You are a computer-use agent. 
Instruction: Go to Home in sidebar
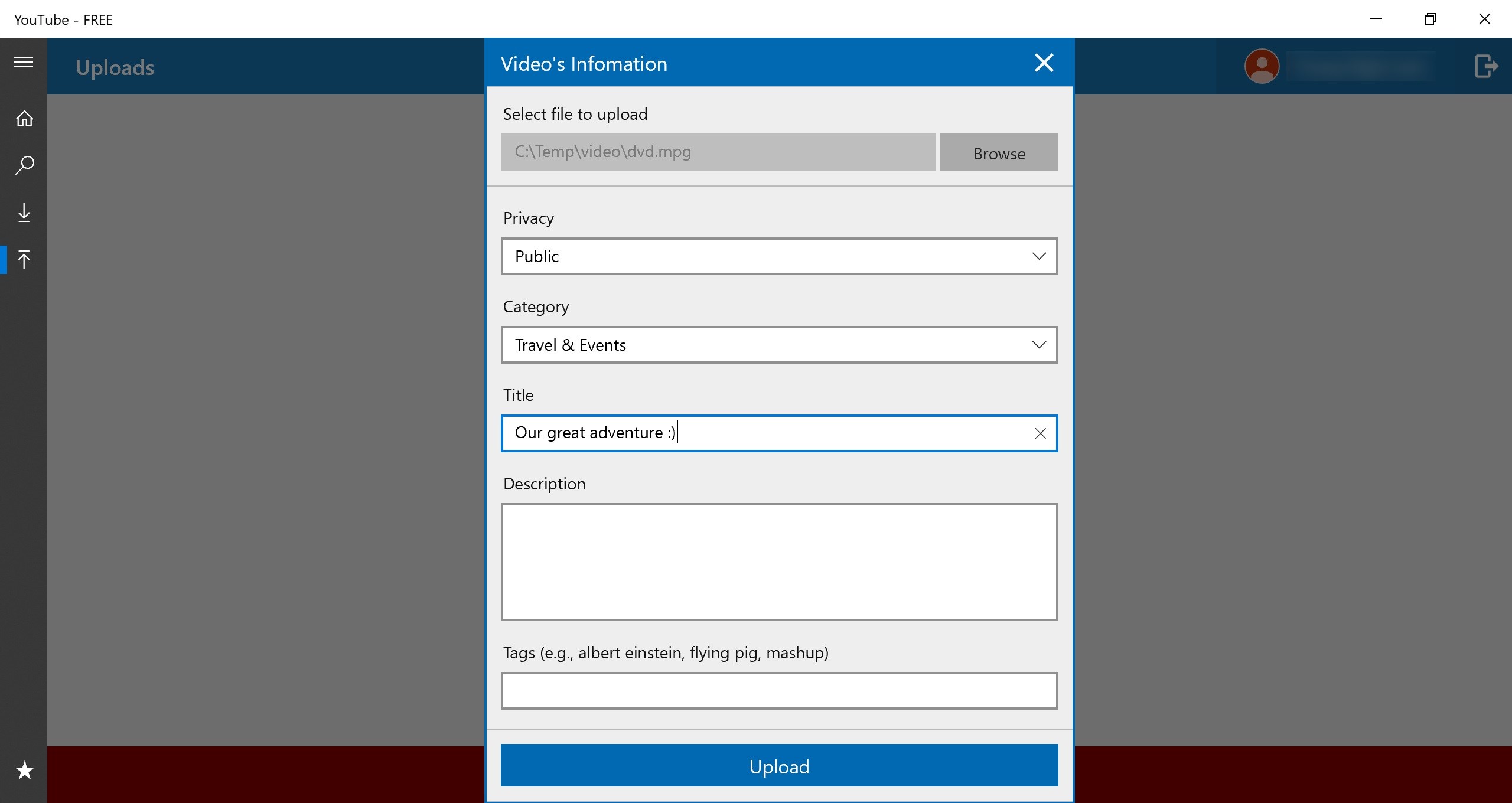pos(24,119)
